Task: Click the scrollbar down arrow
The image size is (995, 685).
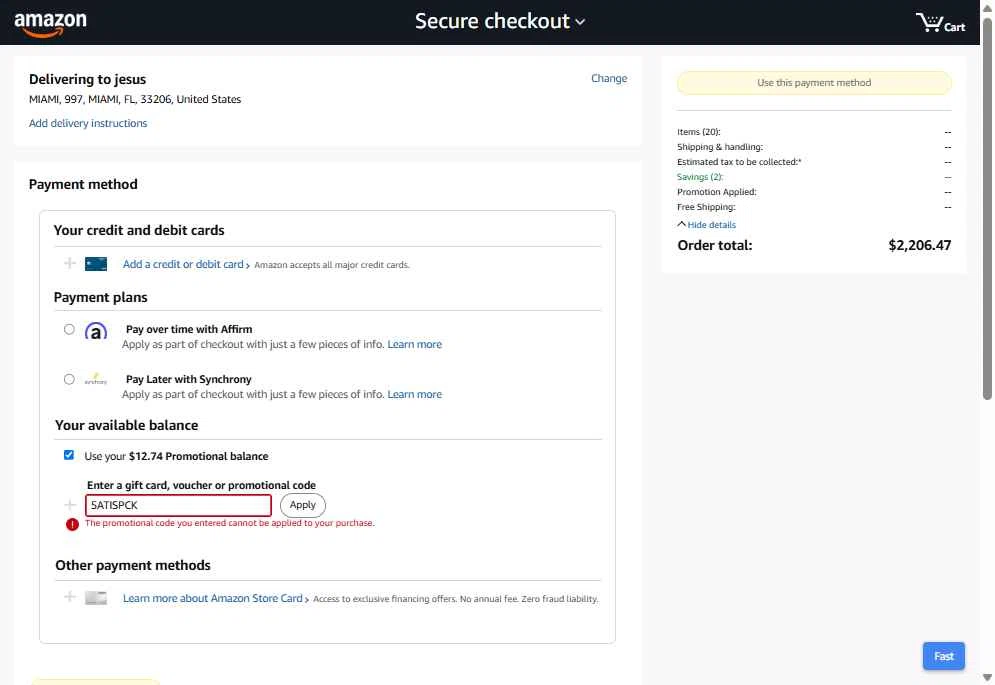Action: tap(987, 677)
